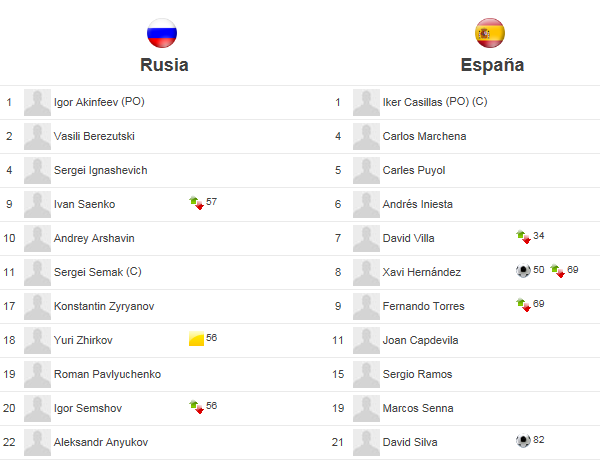The height and width of the screenshot is (461, 600).
Task: Click Ivan Saenko's substitution icon at minute 57
Action: [196, 203]
